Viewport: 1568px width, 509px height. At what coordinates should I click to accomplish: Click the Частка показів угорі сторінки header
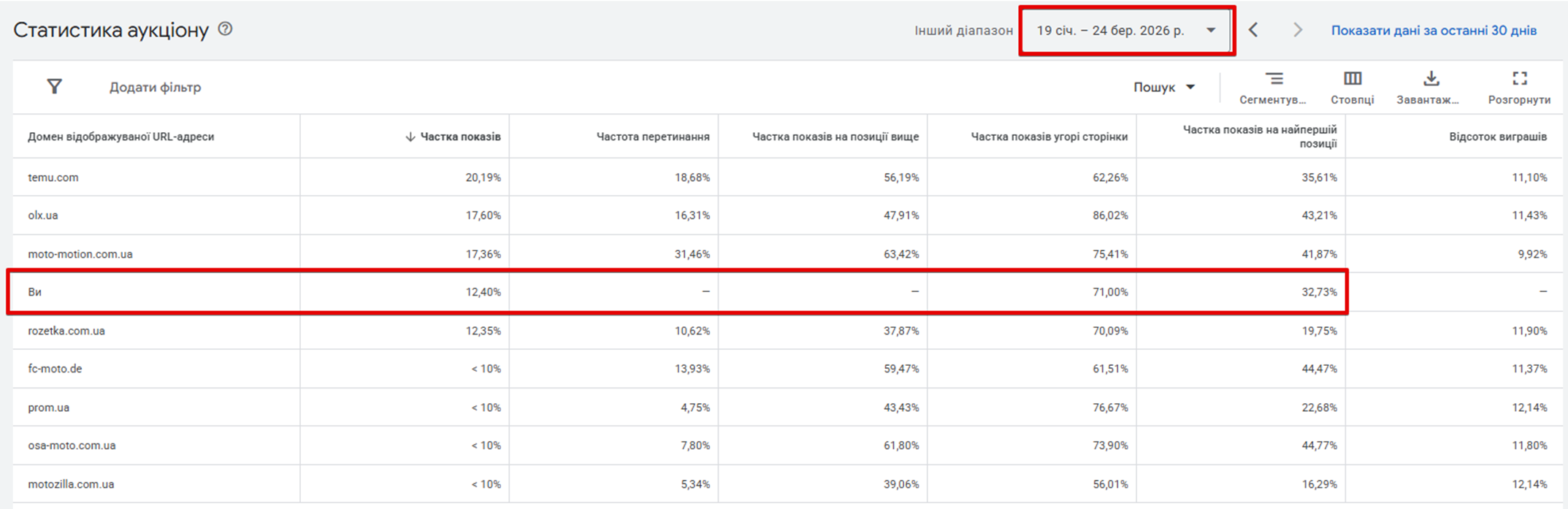1049,137
